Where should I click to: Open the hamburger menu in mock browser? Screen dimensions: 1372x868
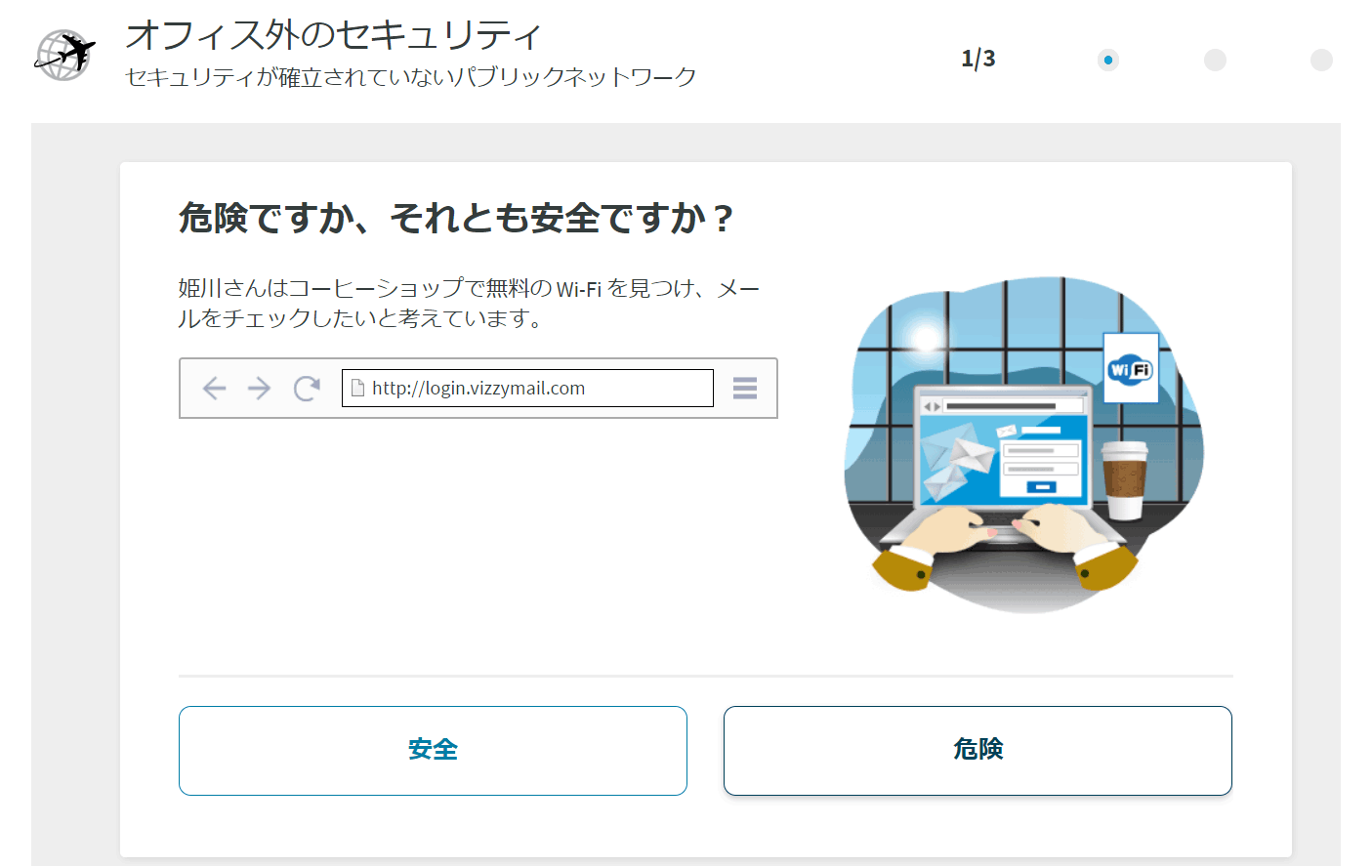click(x=745, y=389)
